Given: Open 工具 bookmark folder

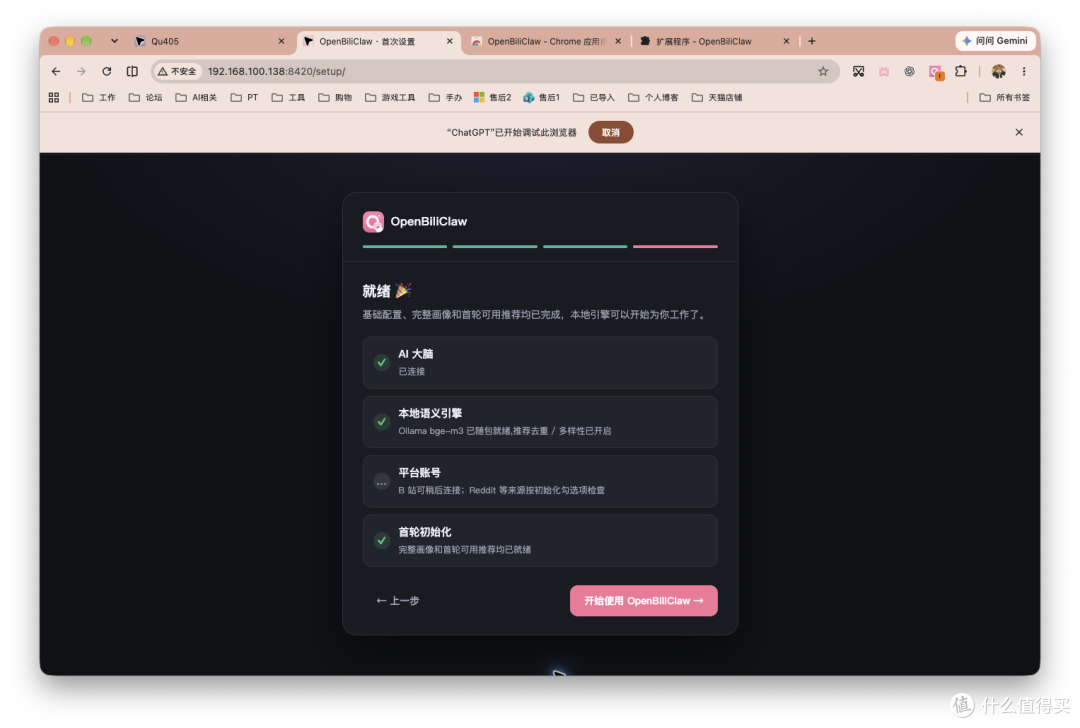Looking at the screenshot, I should click(x=288, y=98).
